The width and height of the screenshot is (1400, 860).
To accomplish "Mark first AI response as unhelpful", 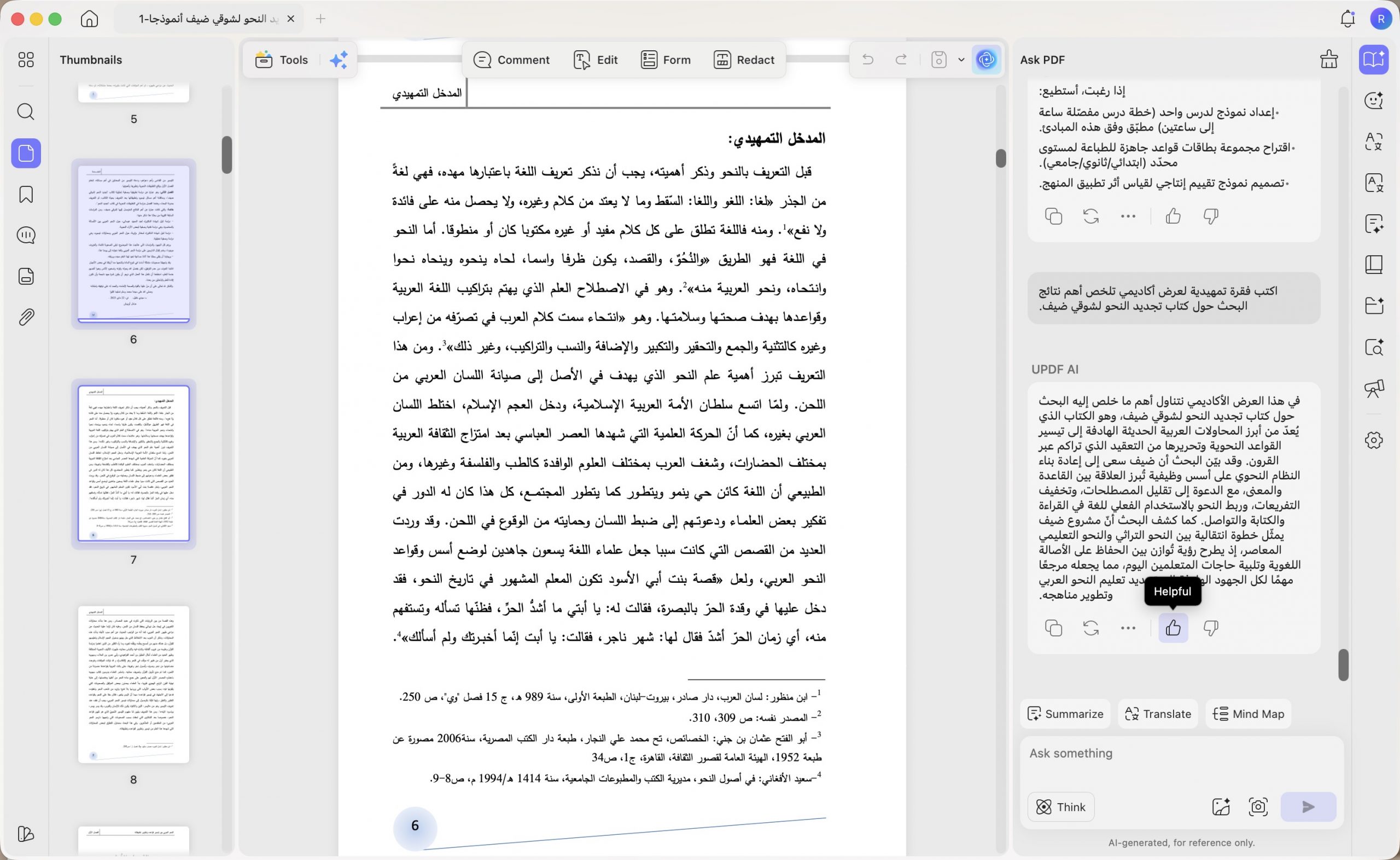I will 1211,216.
